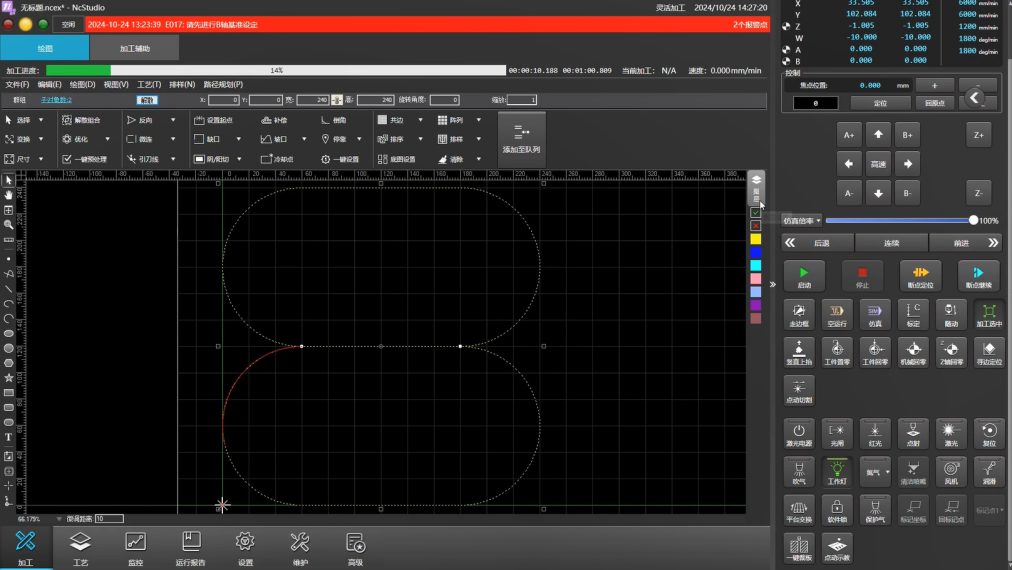Open the 文件(F) menu

click(x=17, y=85)
